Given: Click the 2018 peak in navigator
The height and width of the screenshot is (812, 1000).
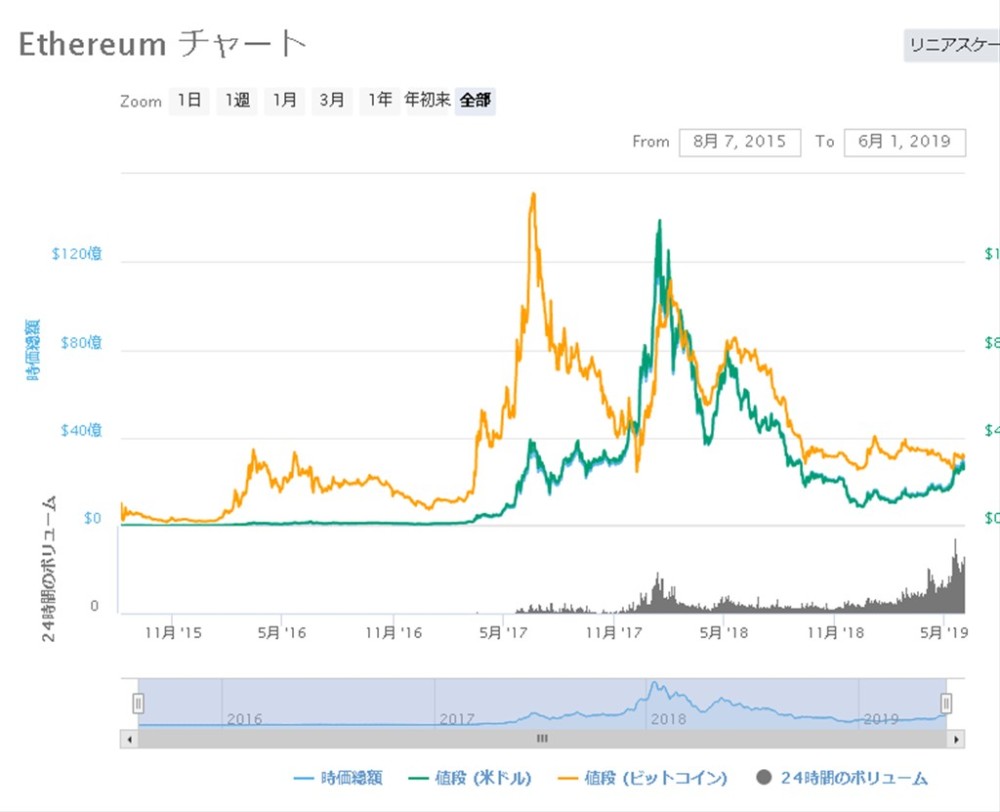Looking at the screenshot, I should (x=655, y=688).
